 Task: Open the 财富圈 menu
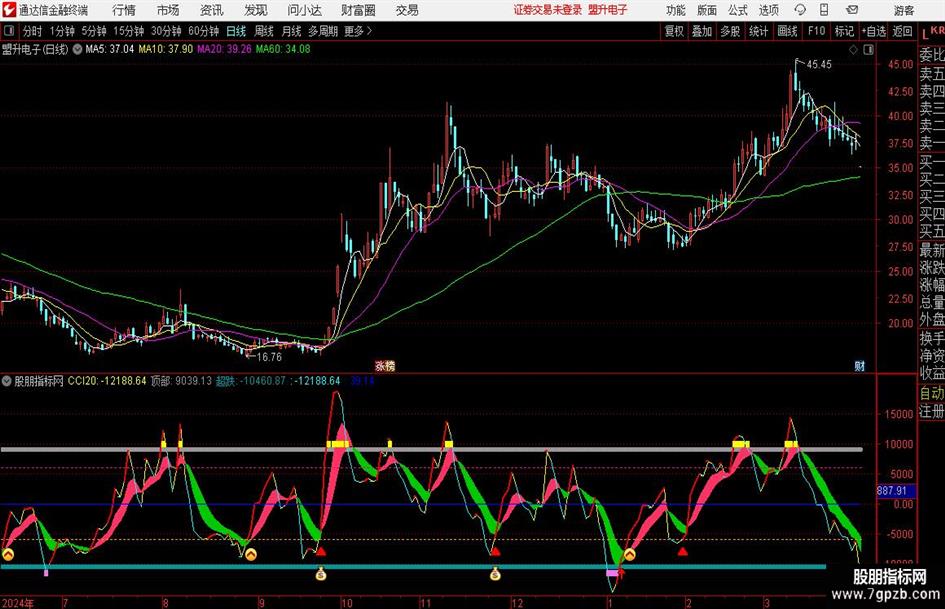coord(358,10)
